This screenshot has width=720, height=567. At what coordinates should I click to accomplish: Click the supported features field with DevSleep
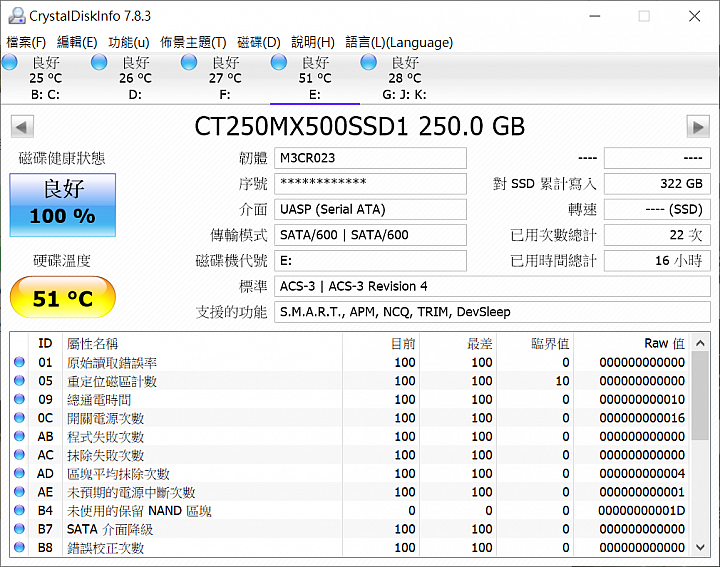(x=492, y=312)
